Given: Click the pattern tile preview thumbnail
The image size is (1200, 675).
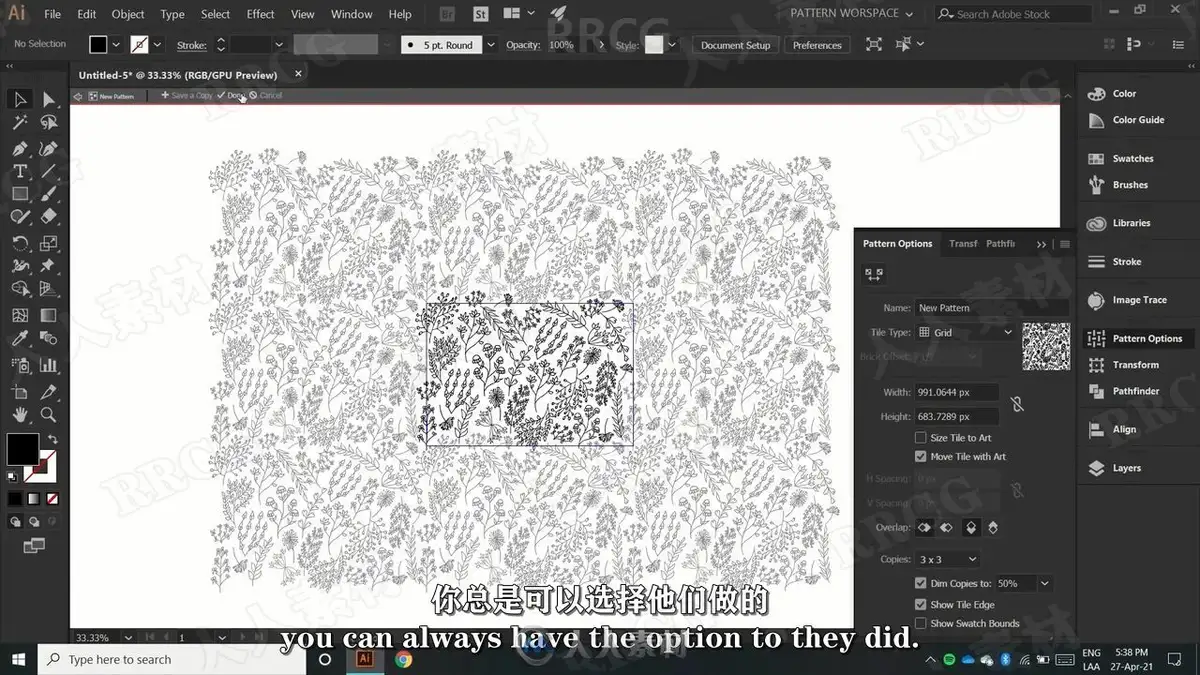Looking at the screenshot, I should tap(1046, 346).
